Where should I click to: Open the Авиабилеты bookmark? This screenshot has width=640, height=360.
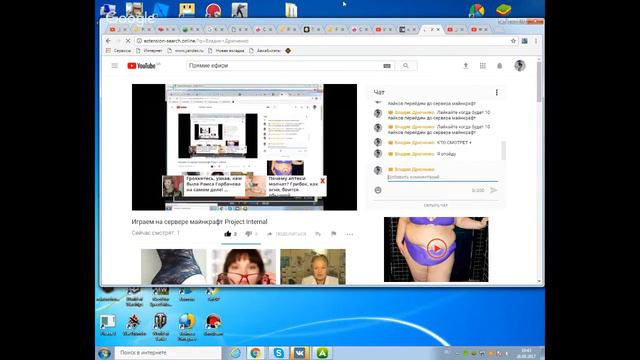265,51
